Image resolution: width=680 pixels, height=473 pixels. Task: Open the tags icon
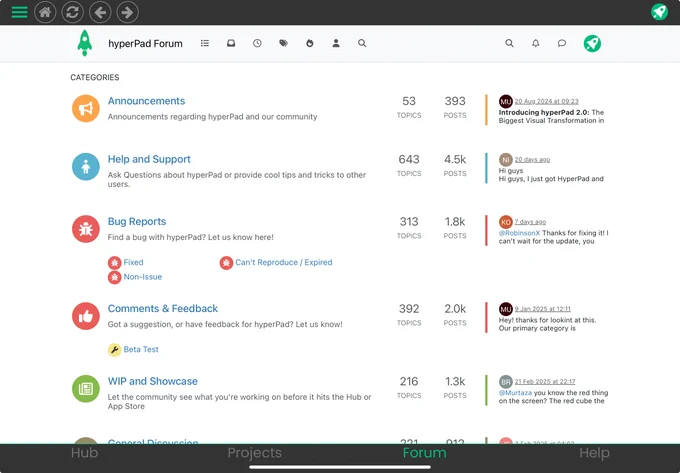click(283, 43)
